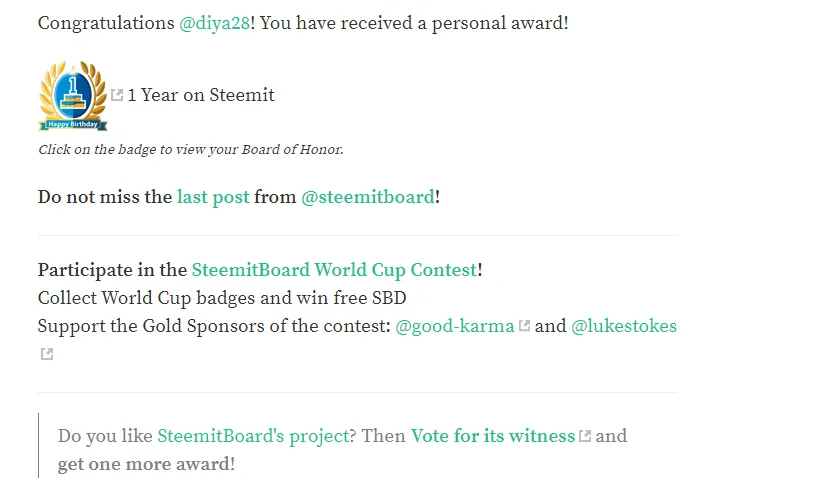This screenshot has height=490, width=836.
Task: Click the "Participate in the" text
Action: 112,270
